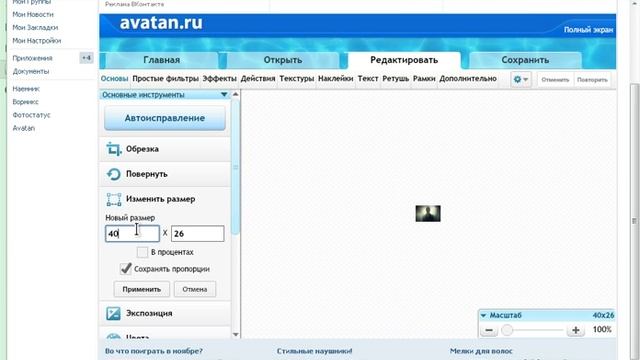Click the +4 badge next to Приложения
This screenshot has height=360, width=640.
click(86, 58)
